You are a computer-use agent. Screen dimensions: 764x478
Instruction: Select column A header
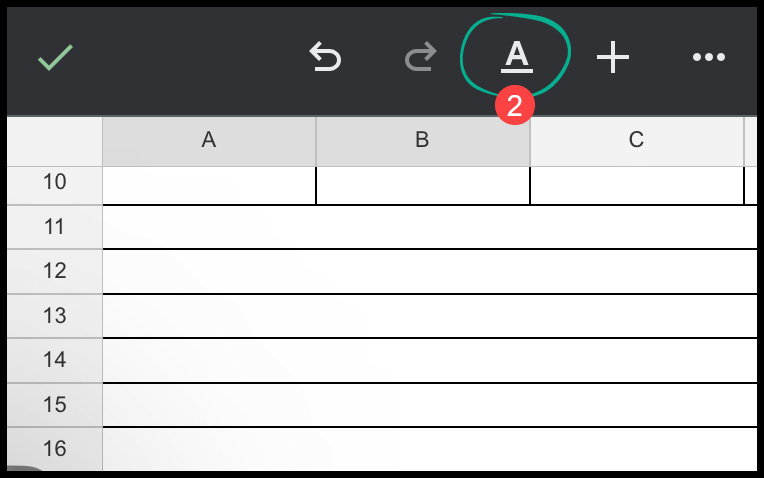click(209, 141)
